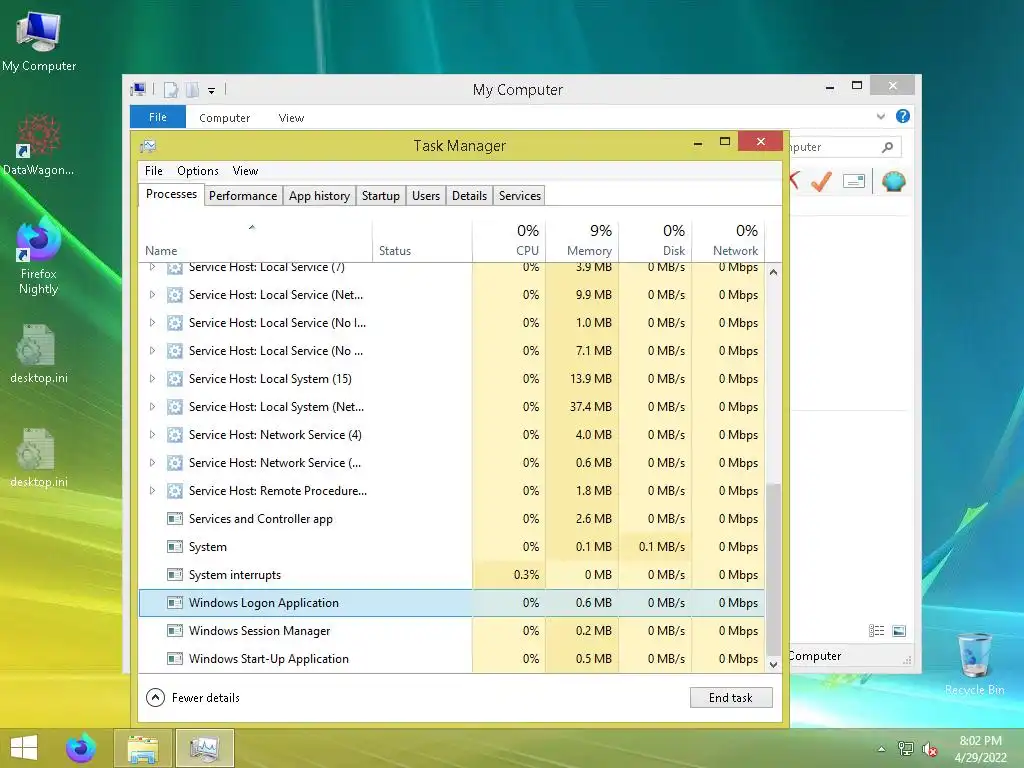Screen dimensions: 1024x768
Task: Open Task Manager Options menu
Action: 198,170
